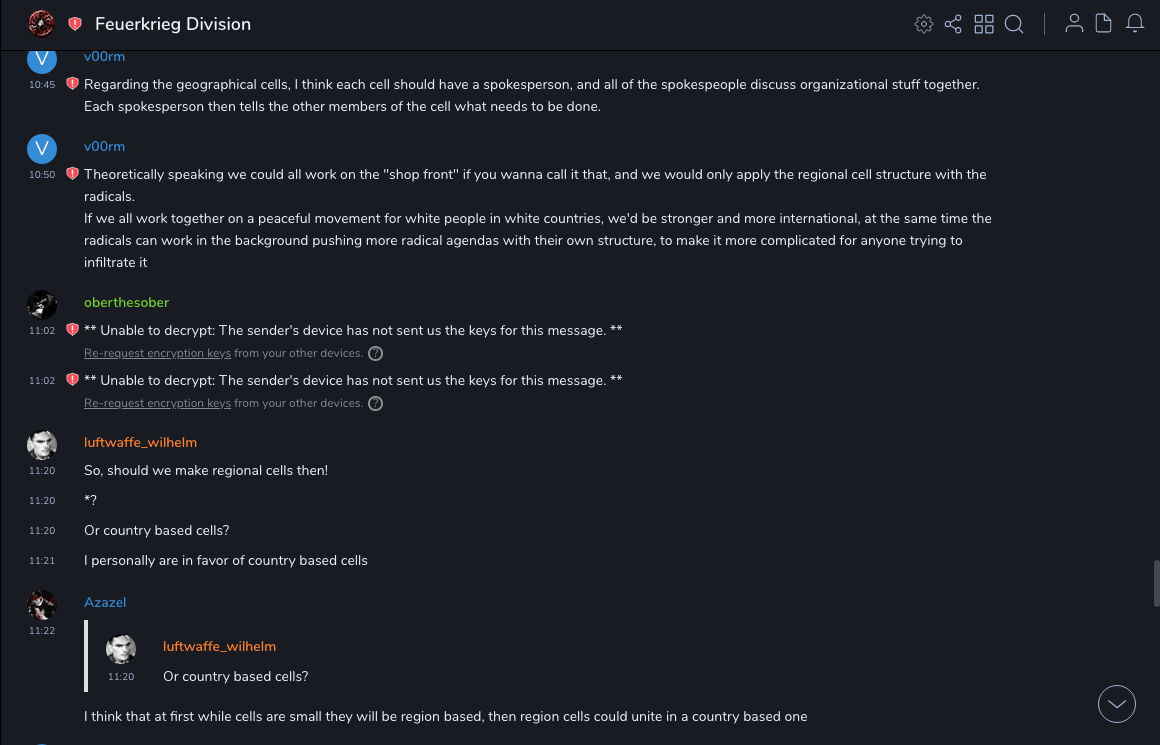Search messages with magnifier icon
Screen dimensions: 1160x745
(1014, 24)
